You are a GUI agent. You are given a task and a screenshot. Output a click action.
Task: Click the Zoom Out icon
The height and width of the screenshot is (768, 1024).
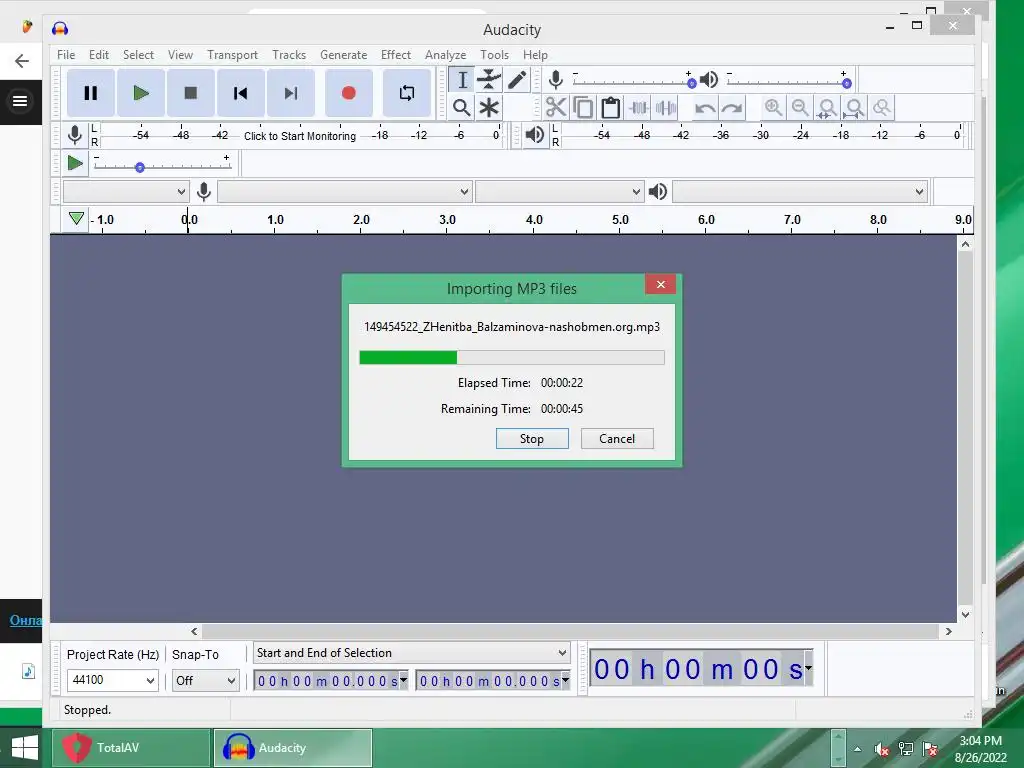tap(800, 107)
